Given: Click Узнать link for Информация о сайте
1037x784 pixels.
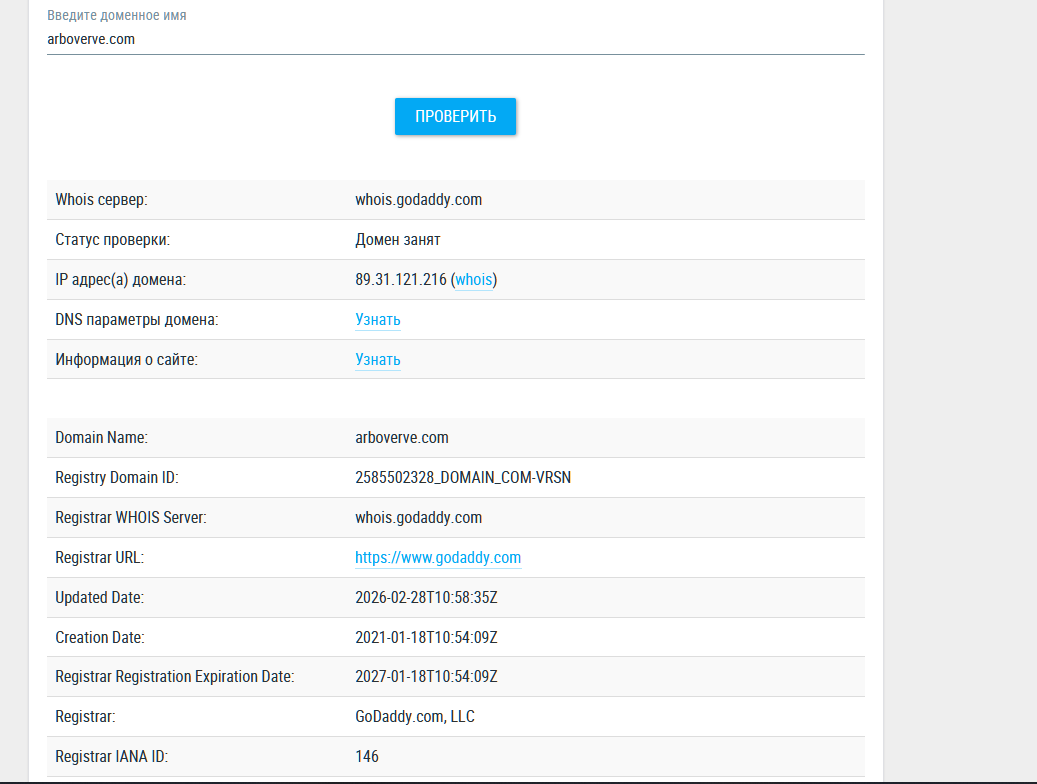Looking at the screenshot, I should [x=378, y=359].
